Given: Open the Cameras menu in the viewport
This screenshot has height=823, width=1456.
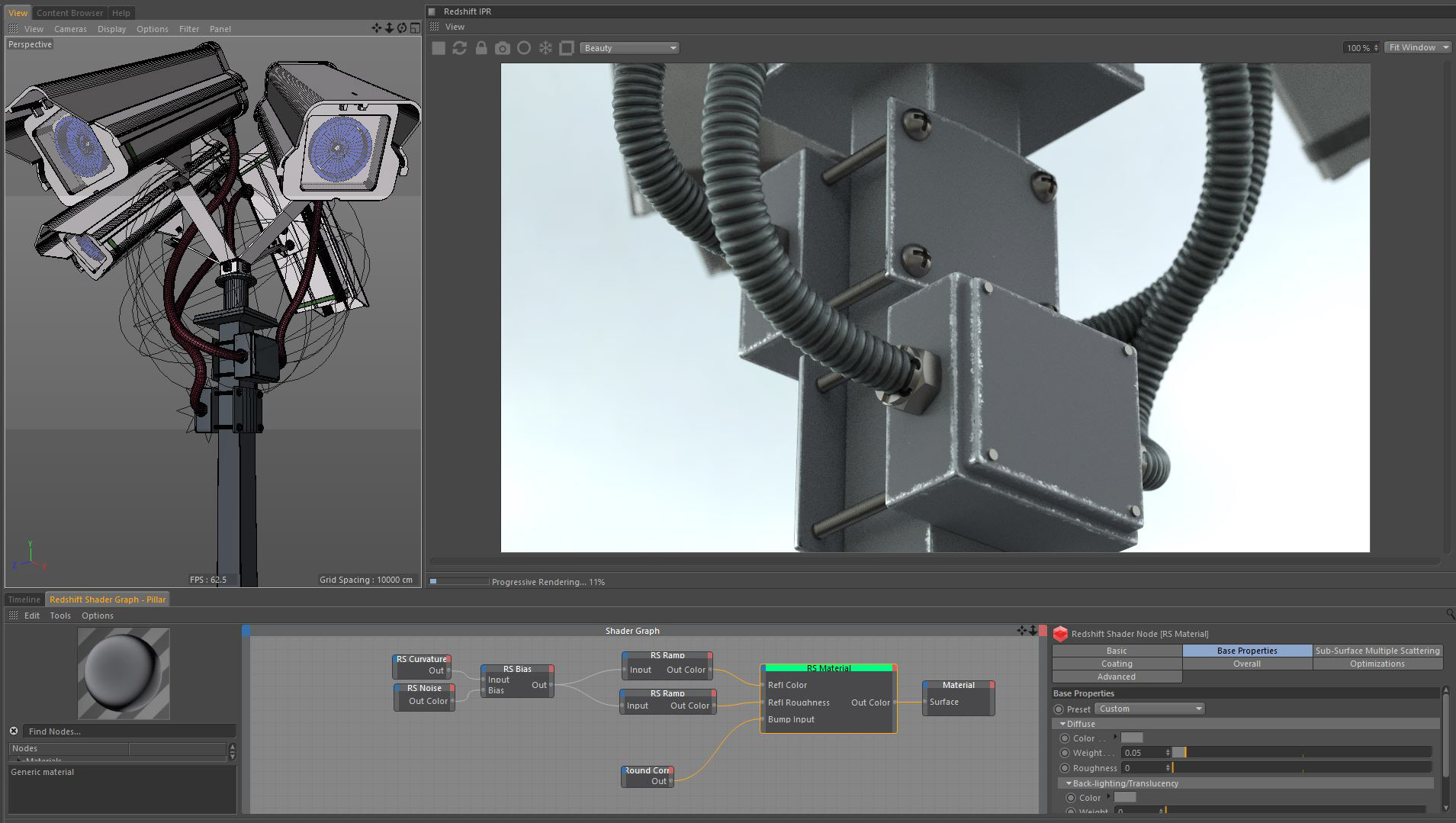Looking at the screenshot, I should tap(70, 29).
